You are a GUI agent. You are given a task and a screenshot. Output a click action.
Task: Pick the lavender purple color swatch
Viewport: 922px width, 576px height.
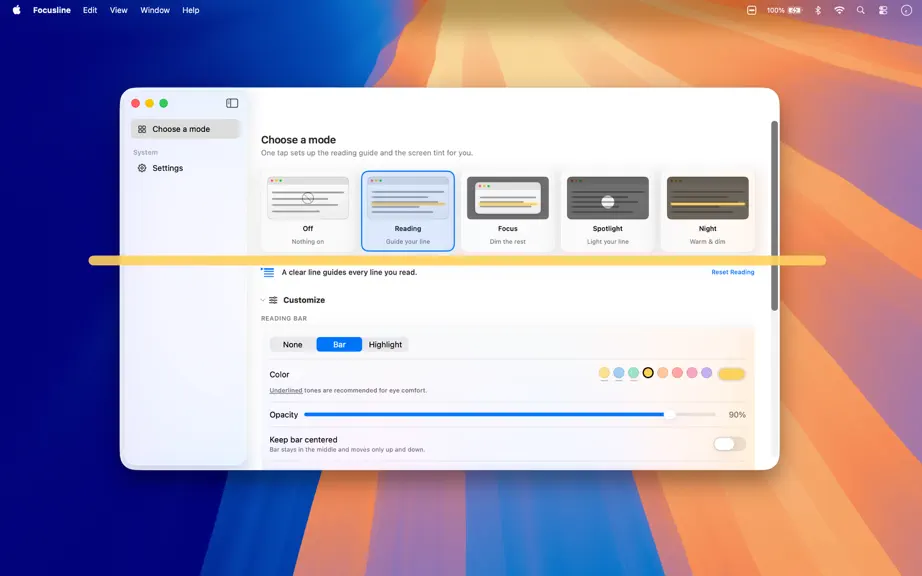(x=707, y=373)
